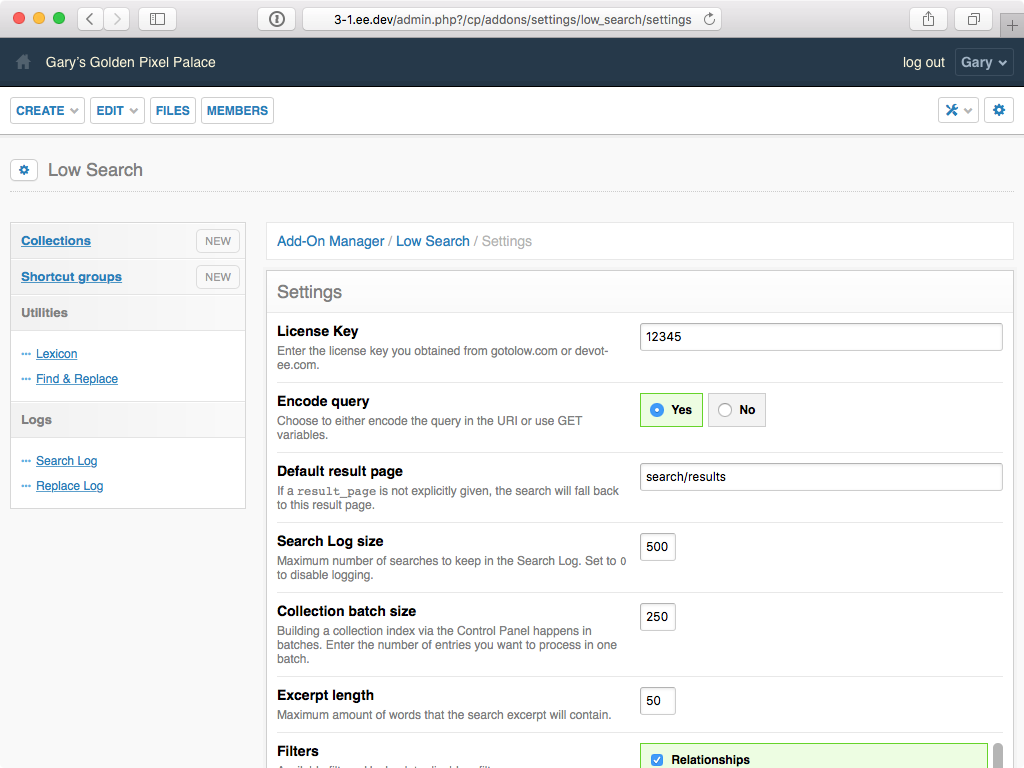Image resolution: width=1024 pixels, height=768 pixels.
Task: Focus the Excerpt length field
Action: pyautogui.click(x=658, y=701)
